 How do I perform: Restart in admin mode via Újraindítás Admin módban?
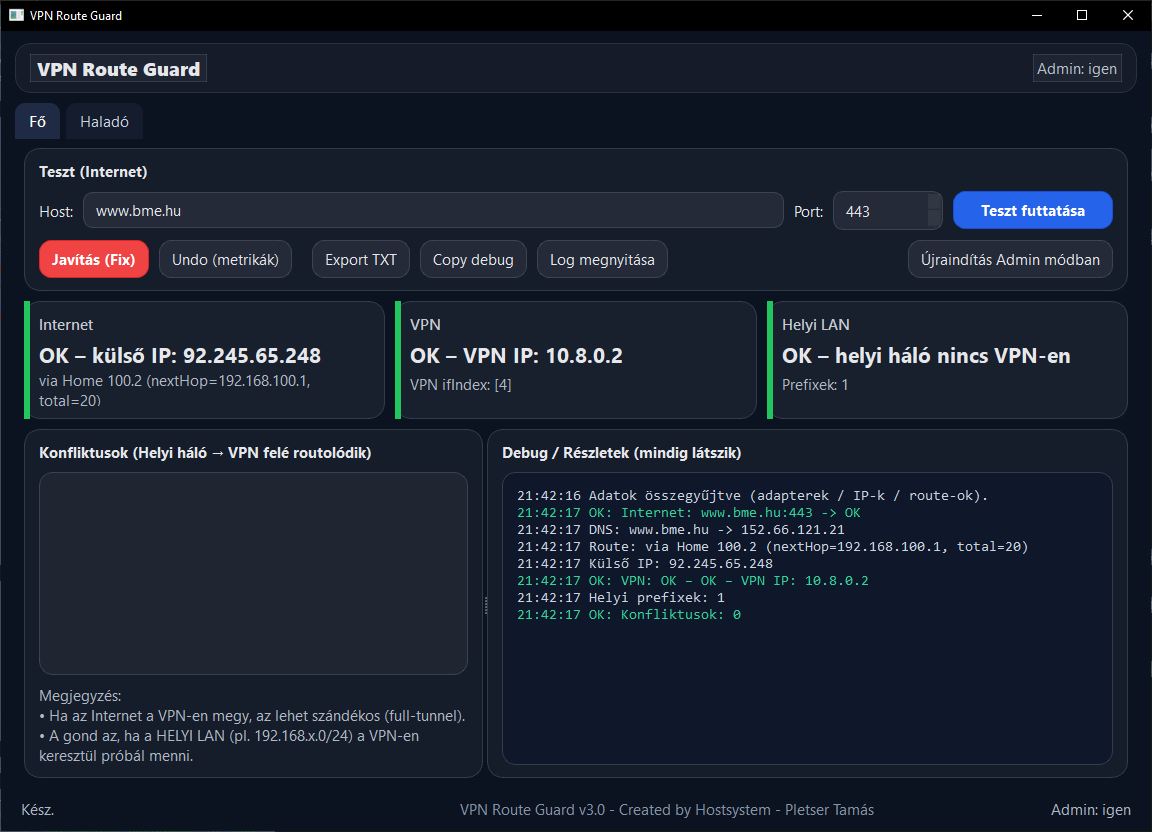click(x=1010, y=259)
